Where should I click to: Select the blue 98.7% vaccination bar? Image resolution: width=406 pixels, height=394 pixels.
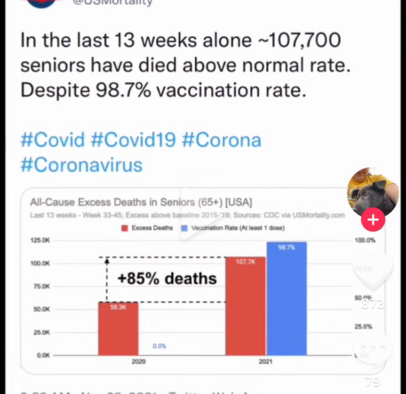coord(287,299)
